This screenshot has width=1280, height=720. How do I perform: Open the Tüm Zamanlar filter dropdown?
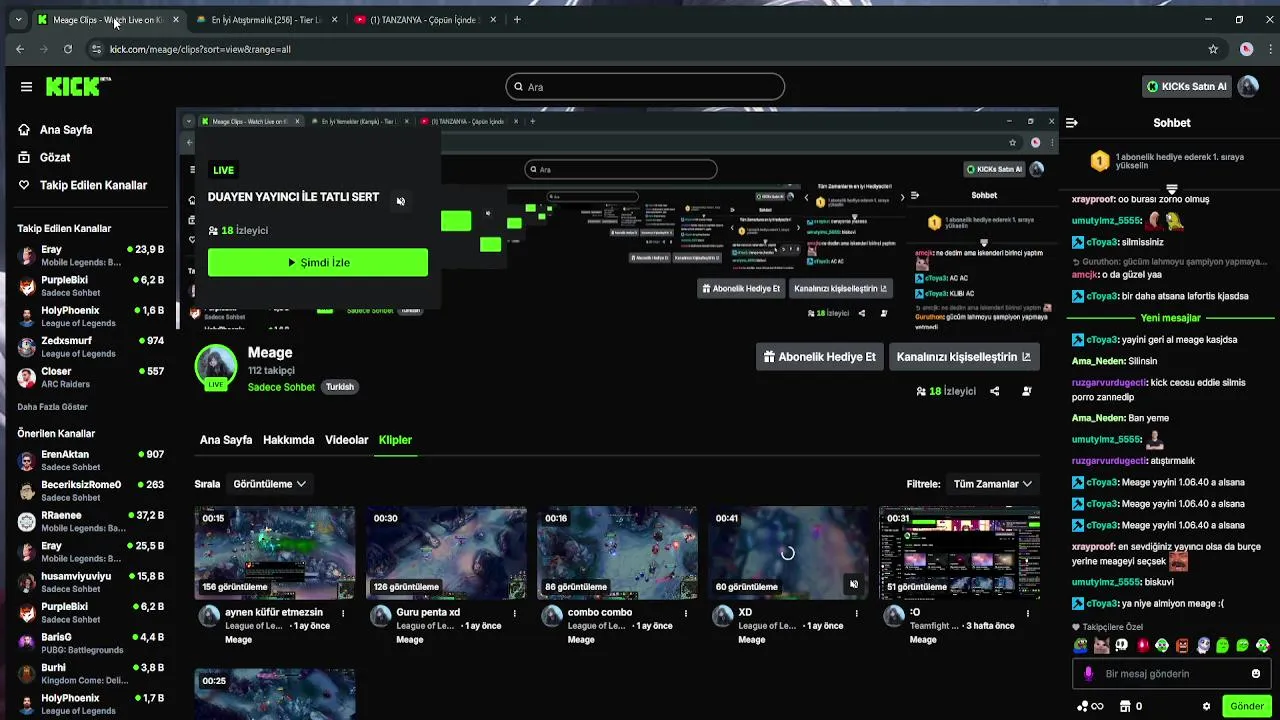pos(993,484)
